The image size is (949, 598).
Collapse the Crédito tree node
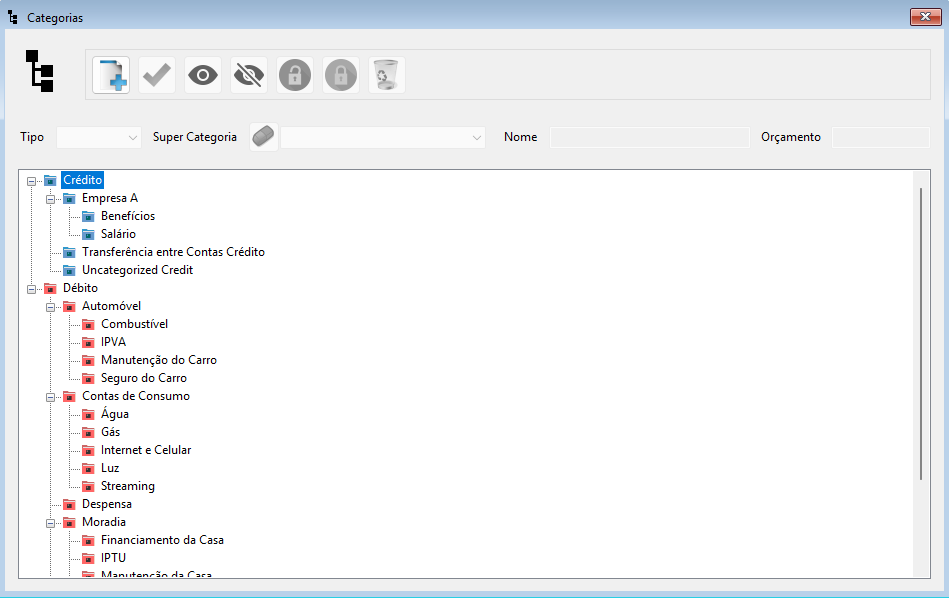click(32, 180)
